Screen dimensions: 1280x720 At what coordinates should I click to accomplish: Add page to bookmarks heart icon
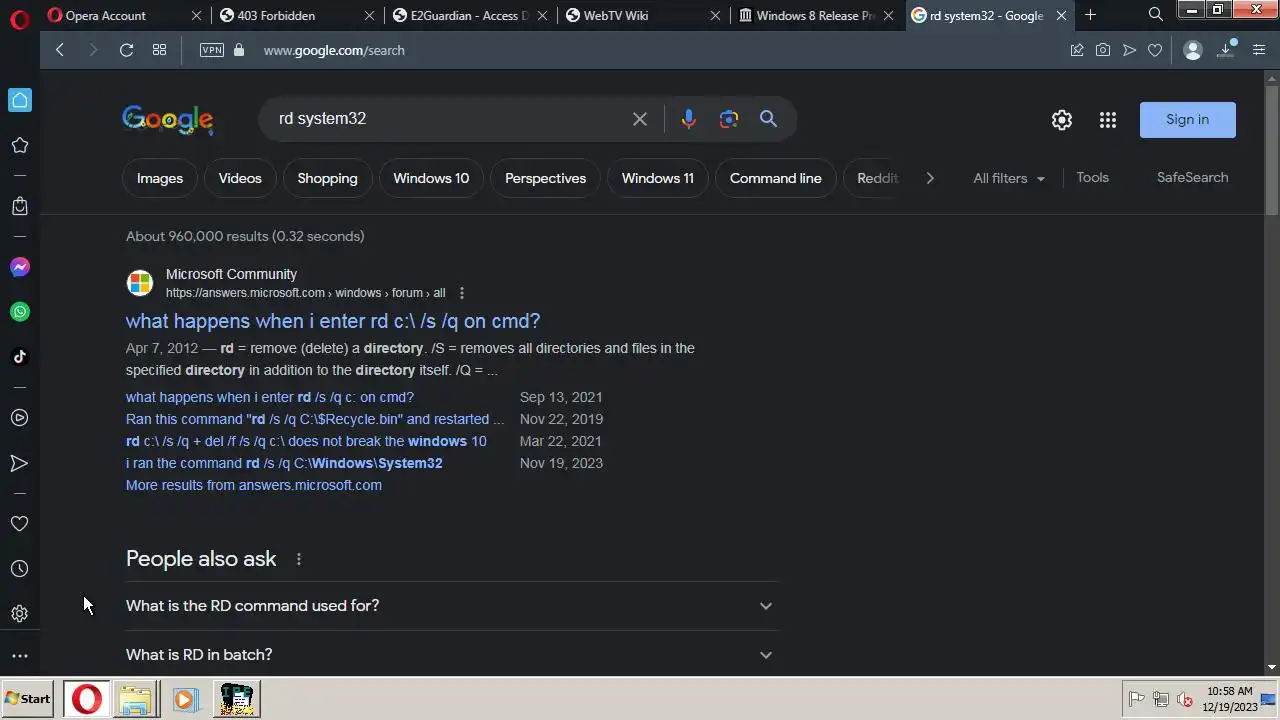click(1155, 50)
